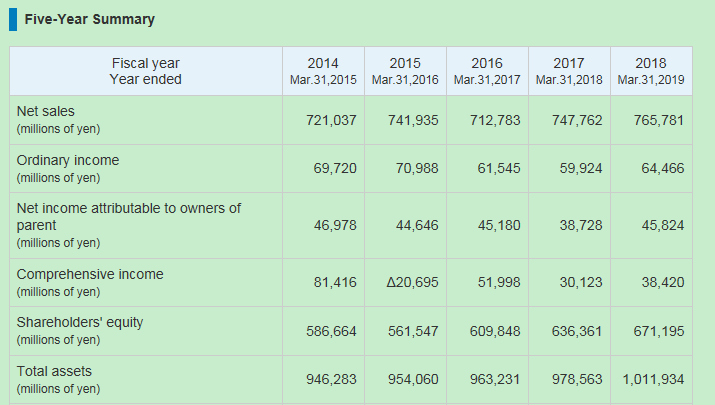Select Net income attributable to owners label
Screen dimensions: 715x405
(x=129, y=216)
